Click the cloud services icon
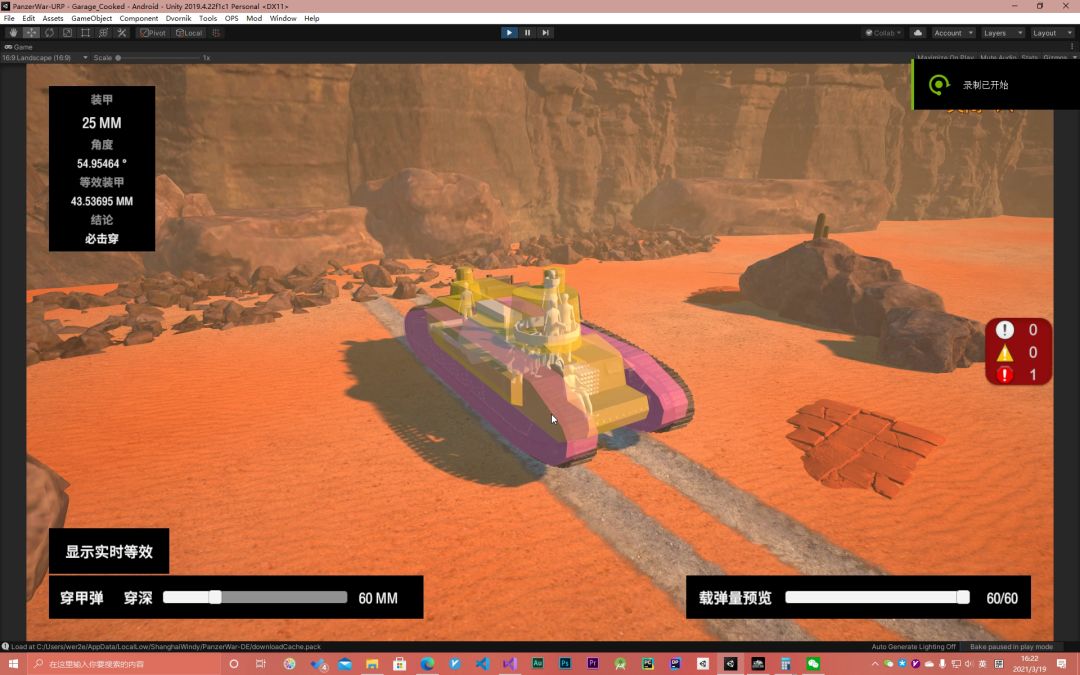This screenshot has height=675, width=1080. click(918, 33)
